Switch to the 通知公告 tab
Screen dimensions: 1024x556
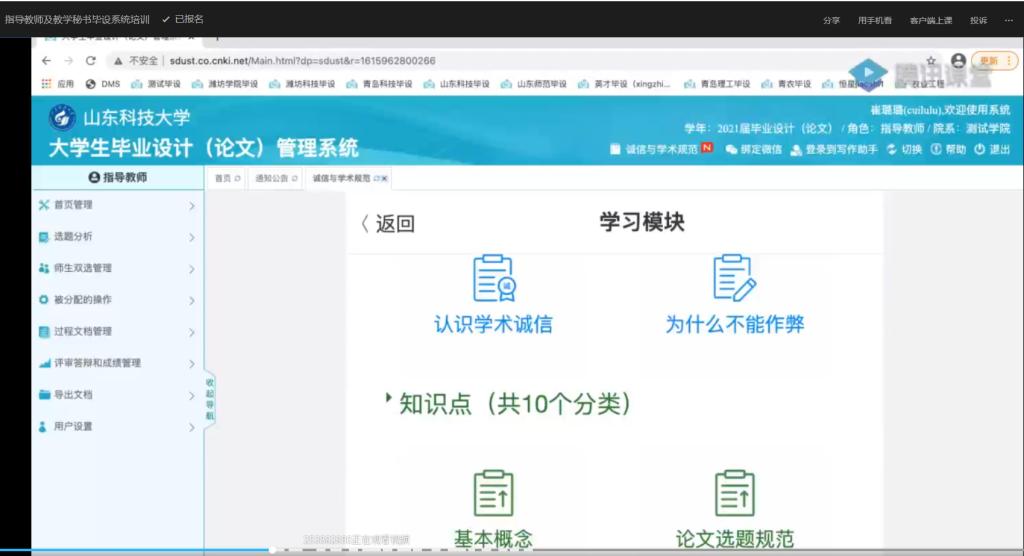click(x=271, y=178)
